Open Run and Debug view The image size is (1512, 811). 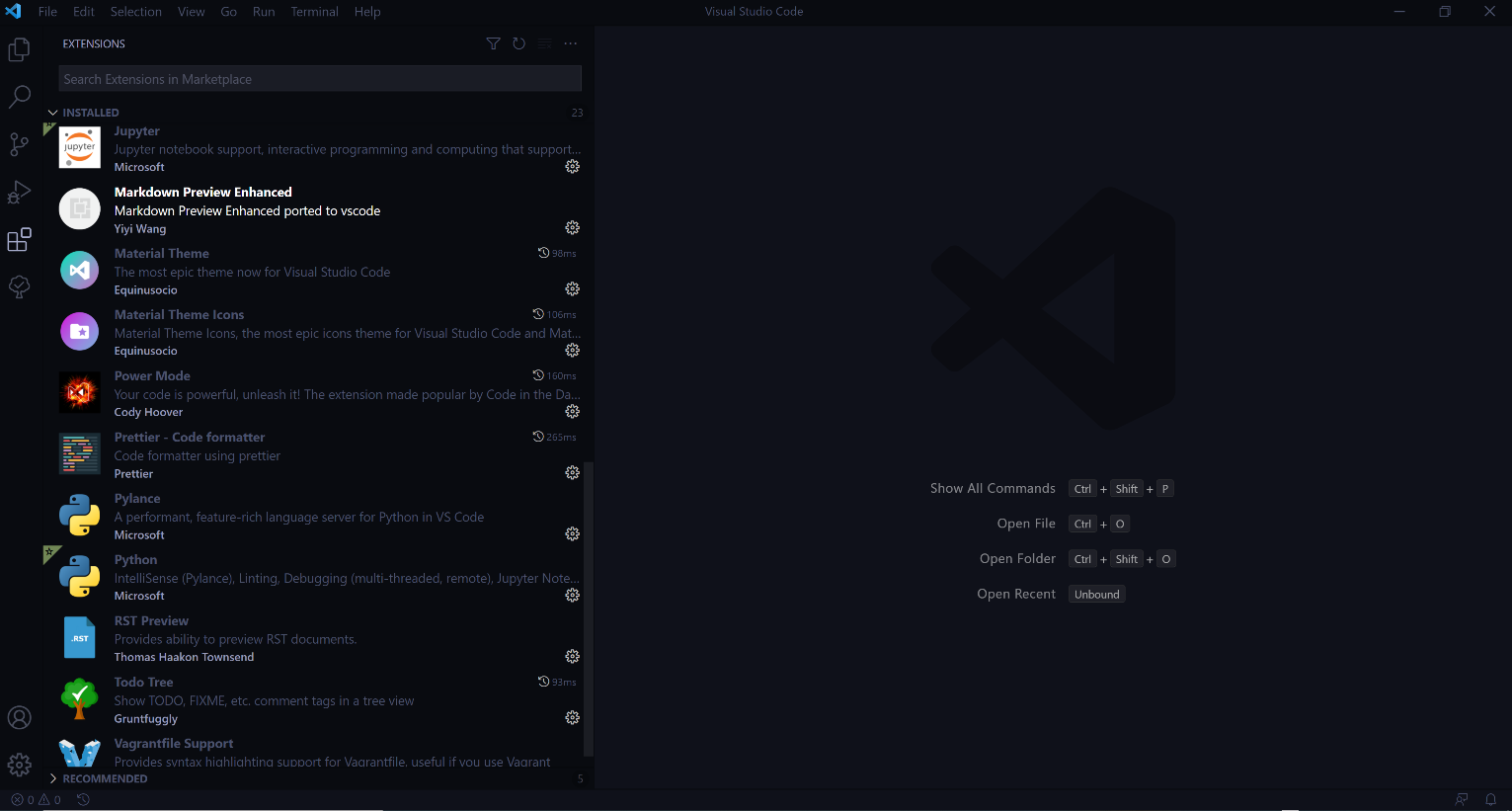click(x=19, y=192)
